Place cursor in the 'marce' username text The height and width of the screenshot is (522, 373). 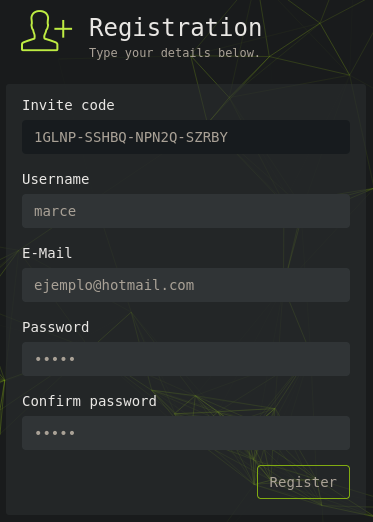(55, 211)
